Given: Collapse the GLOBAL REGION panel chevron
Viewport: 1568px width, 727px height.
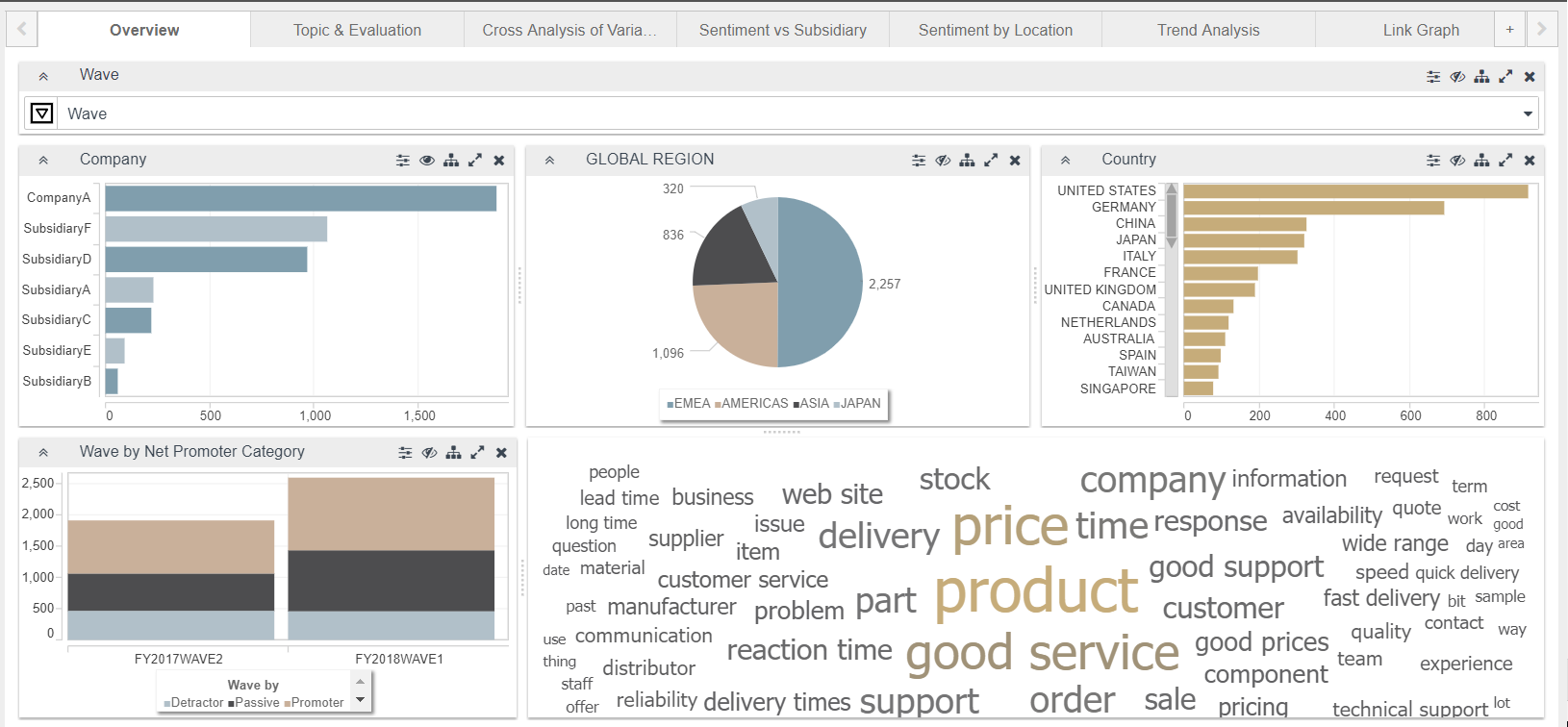Looking at the screenshot, I should (549, 161).
